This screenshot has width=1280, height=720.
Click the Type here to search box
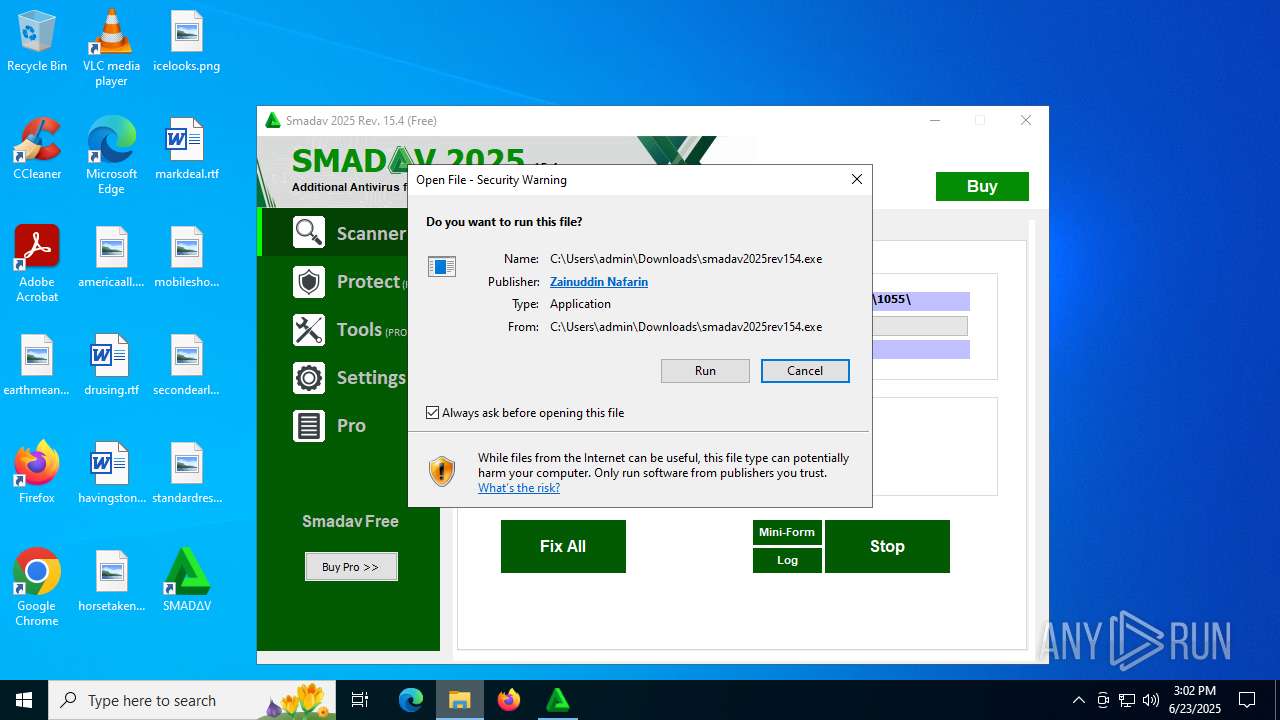pos(192,700)
